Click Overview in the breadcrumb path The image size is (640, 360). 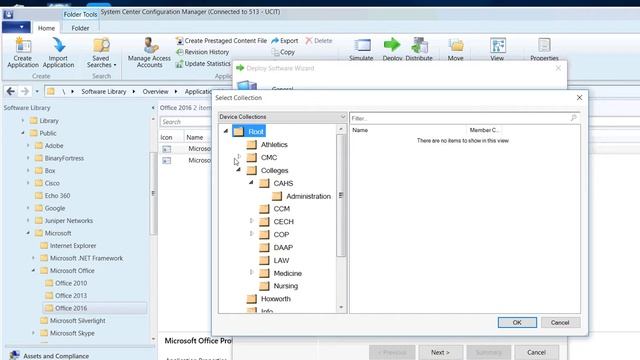point(155,91)
